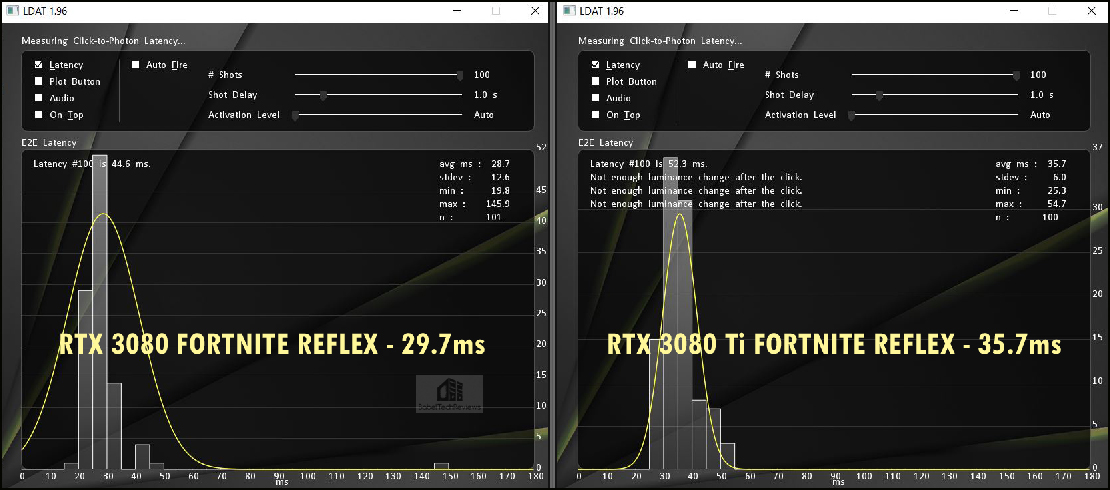This screenshot has height=490, width=1110.
Task: Click # Shots value 100 in left window
Action: [481, 75]
